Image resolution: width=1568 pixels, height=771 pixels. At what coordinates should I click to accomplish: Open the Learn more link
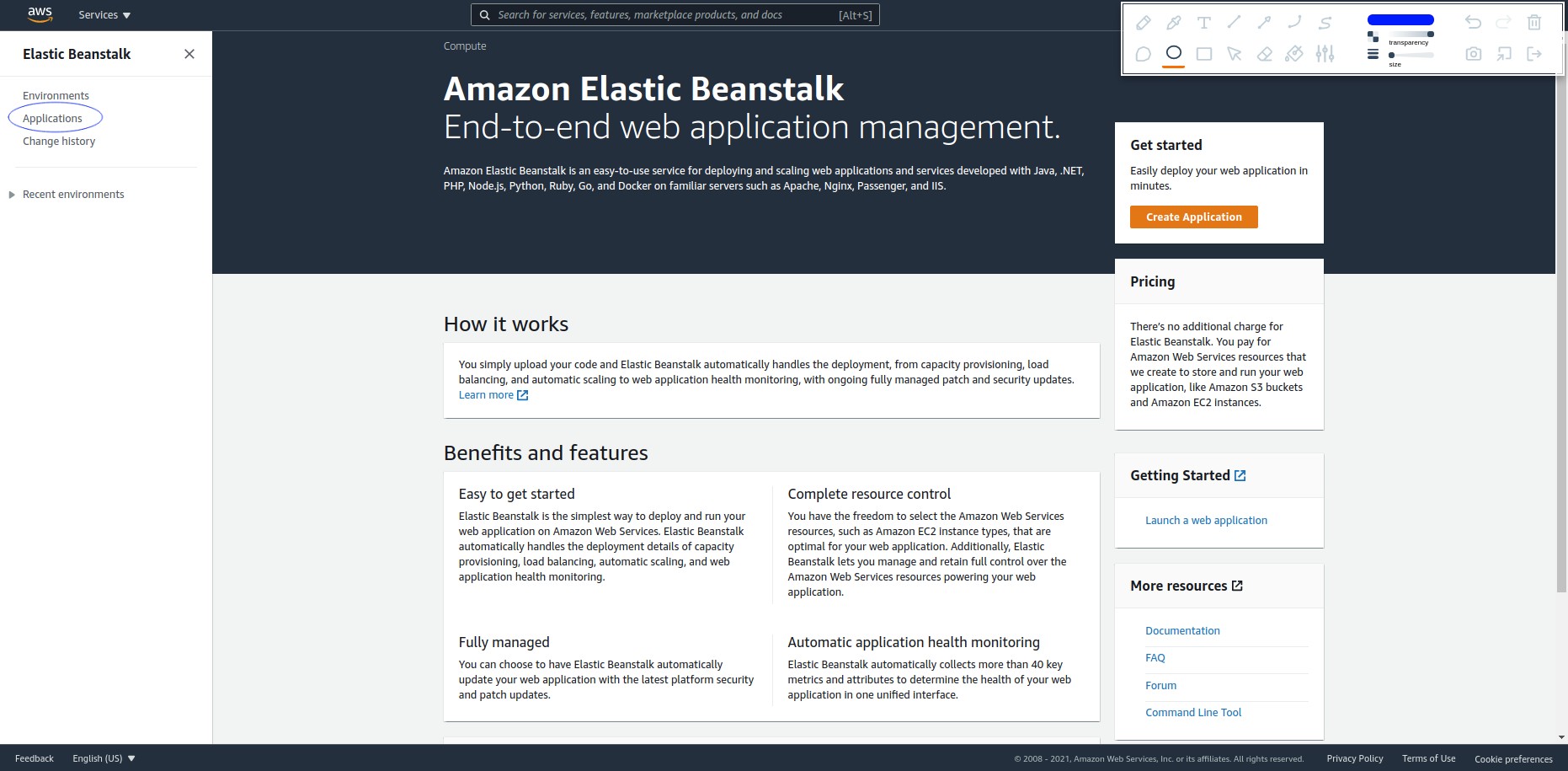click(x=493, y=394)
